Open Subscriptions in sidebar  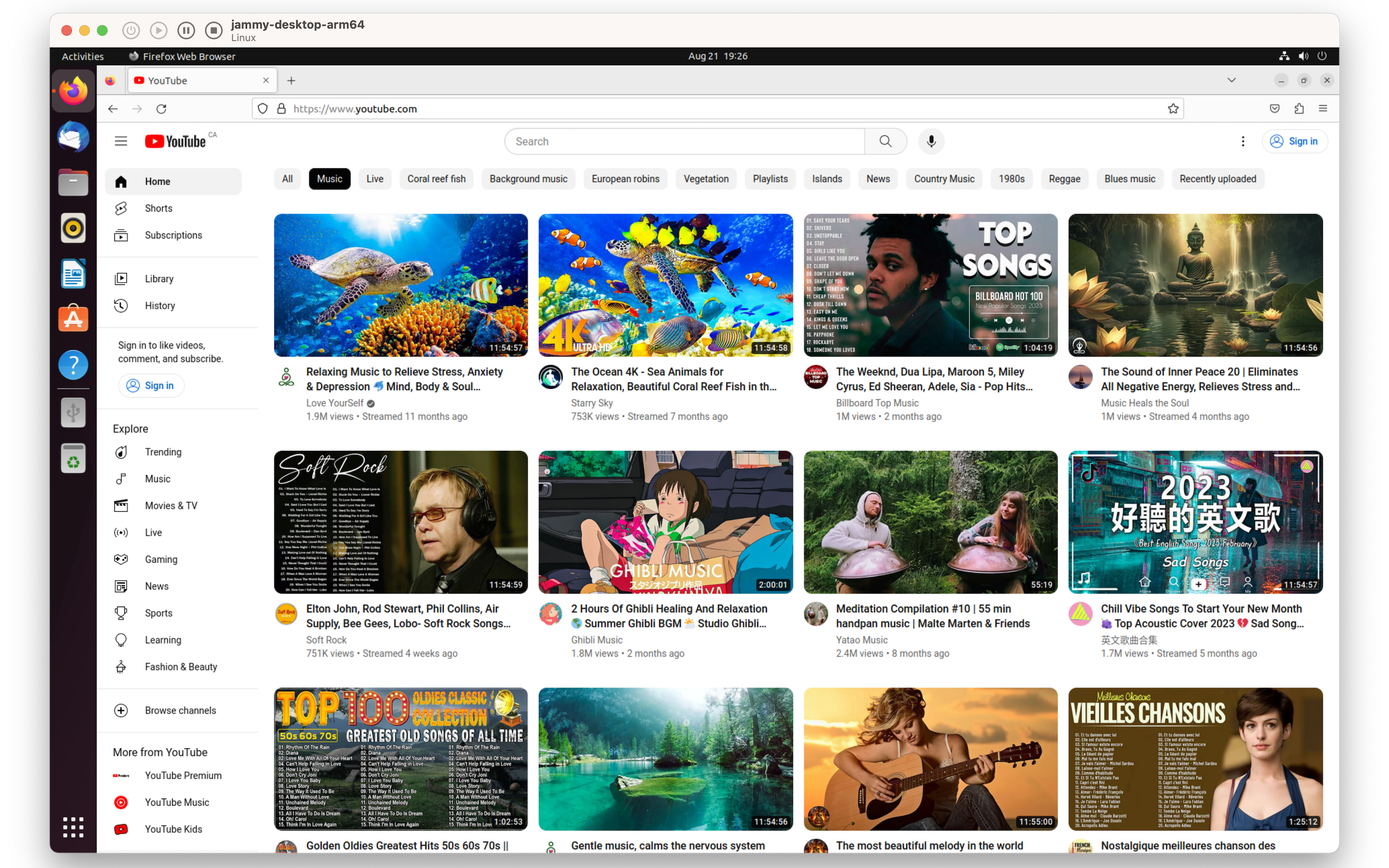173,235
